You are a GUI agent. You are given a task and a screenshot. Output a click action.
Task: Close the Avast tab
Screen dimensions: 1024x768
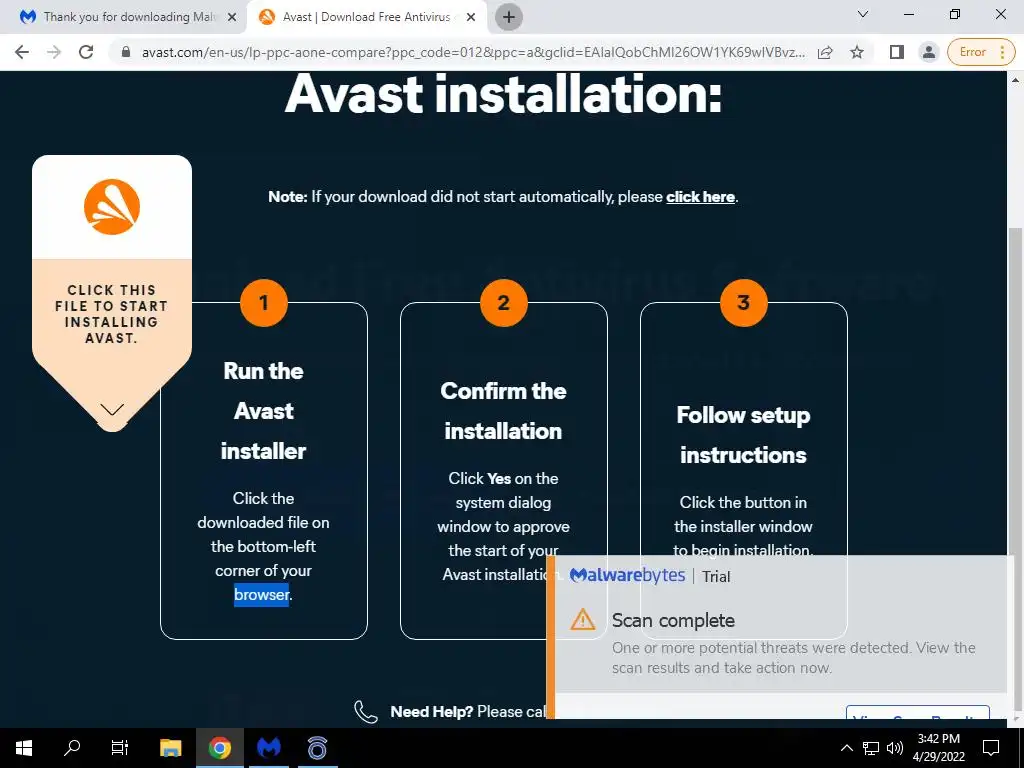pos(471,18)
